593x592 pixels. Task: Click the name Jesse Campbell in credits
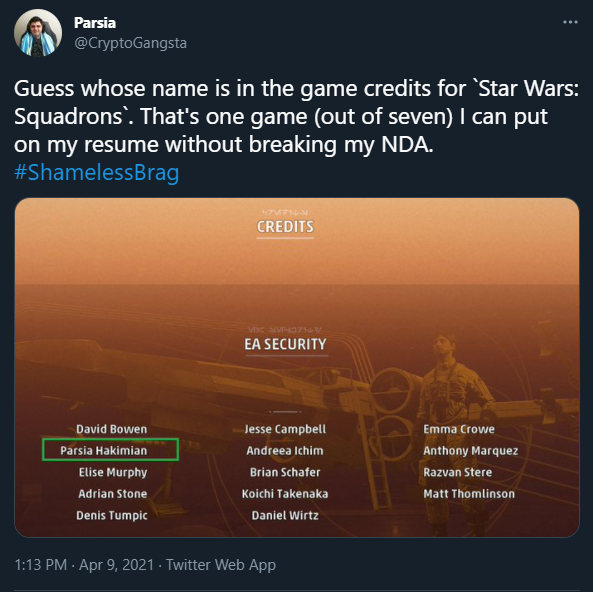tap(285, 429)
